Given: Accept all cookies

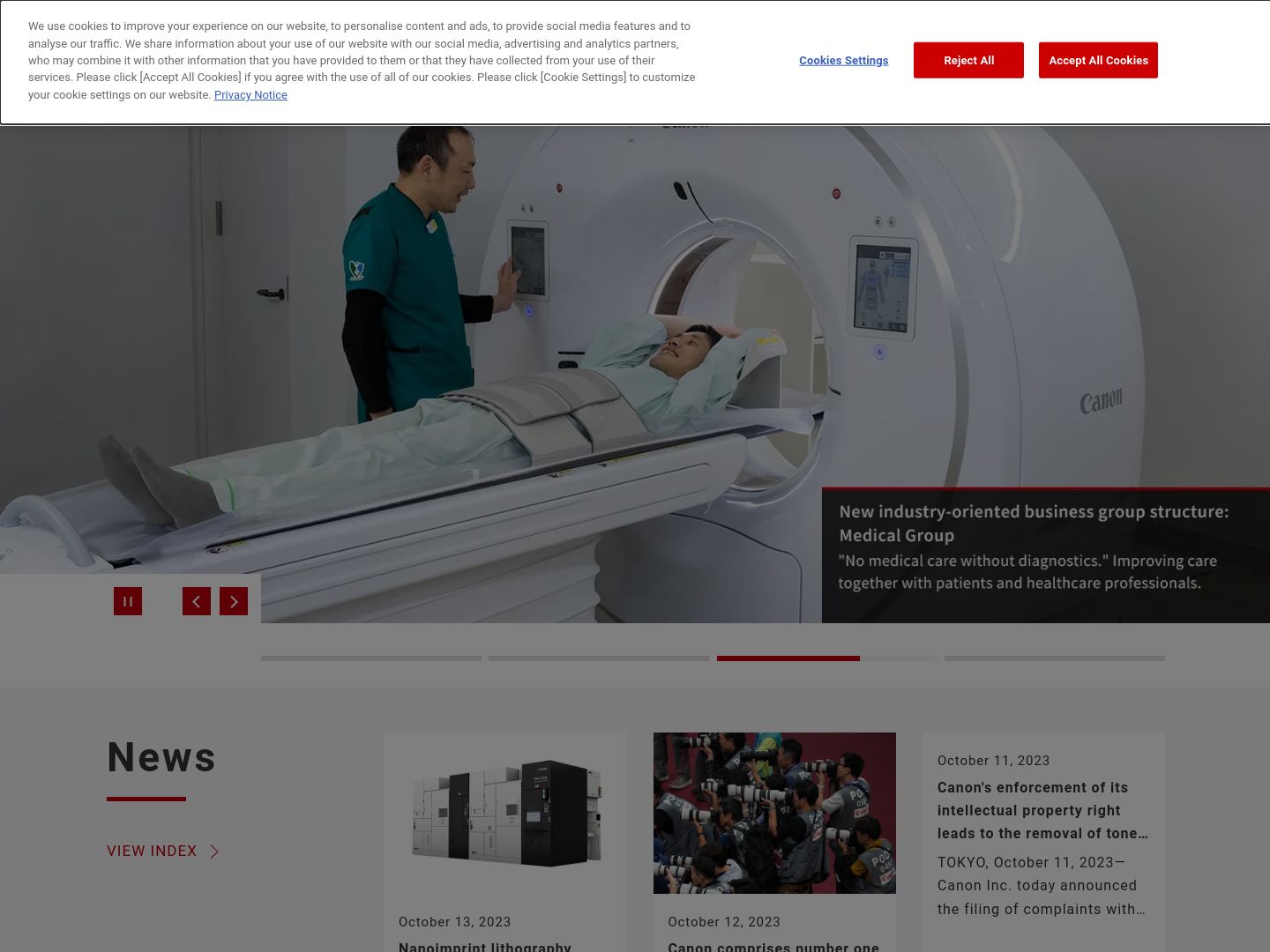Looking at the screenshot, I should (1098, 60).
